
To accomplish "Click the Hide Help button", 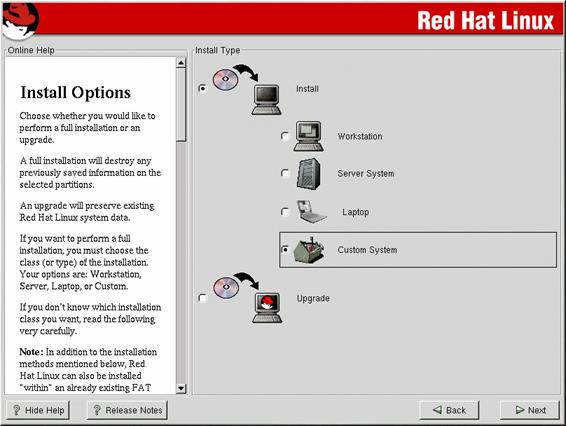I will point(38,410).
